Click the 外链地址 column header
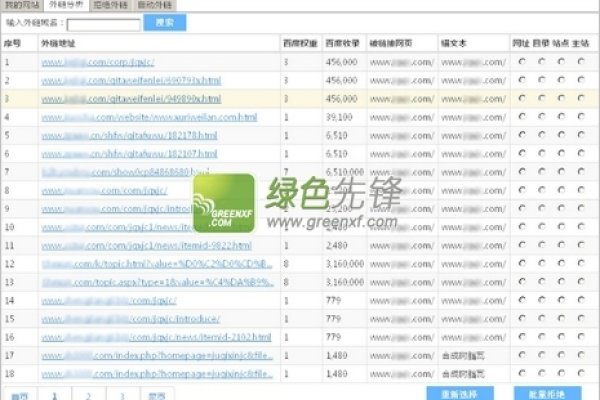 coord(58,44)
